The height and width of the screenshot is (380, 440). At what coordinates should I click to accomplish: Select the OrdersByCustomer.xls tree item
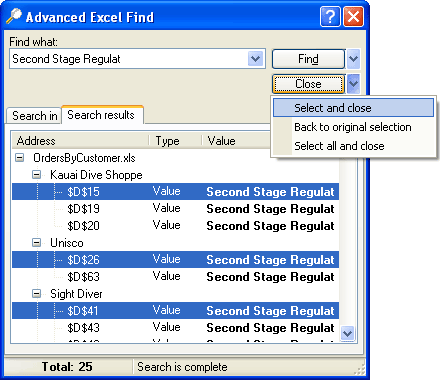coord(84,158)
